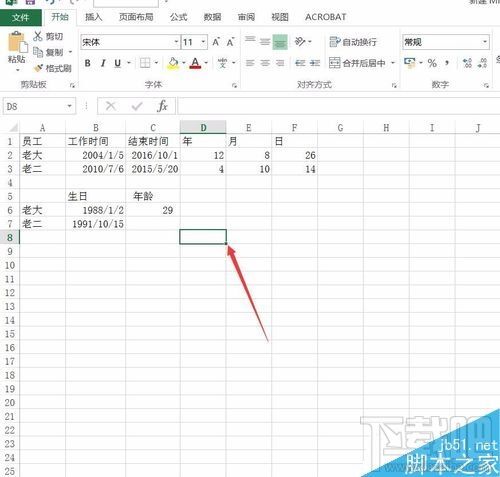Click the 文件 file button
The image size is (500, 477).
[21, 17]
